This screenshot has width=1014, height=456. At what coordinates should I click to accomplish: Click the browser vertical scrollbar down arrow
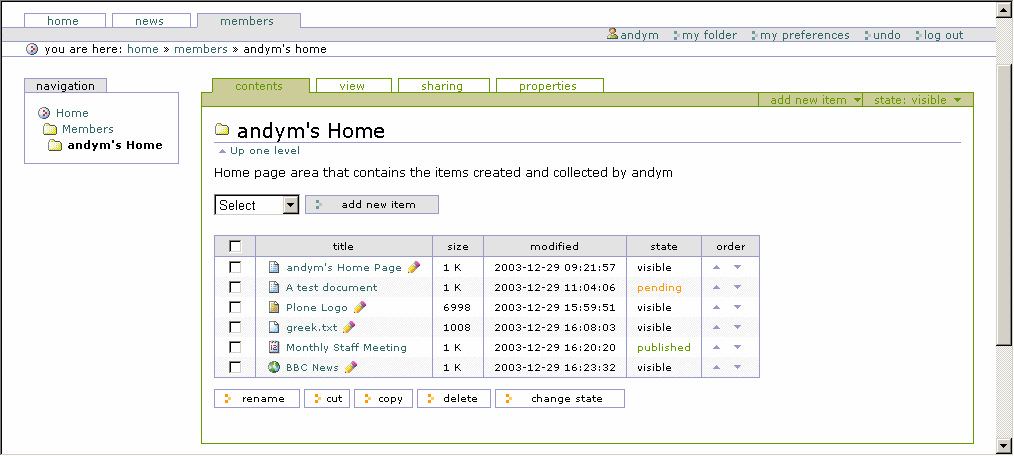click(x=1004, y=445)
